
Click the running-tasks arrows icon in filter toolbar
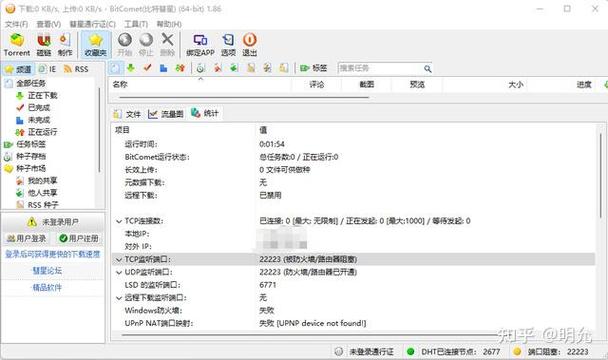pos(180,68)
